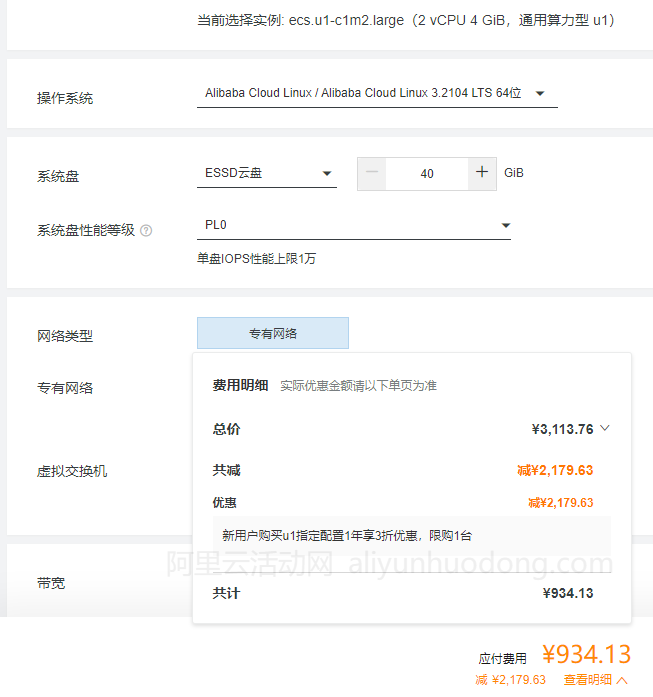
Task: Click the 新用户购买u1指定配置 discount note
Action: (x=347, y=536)
